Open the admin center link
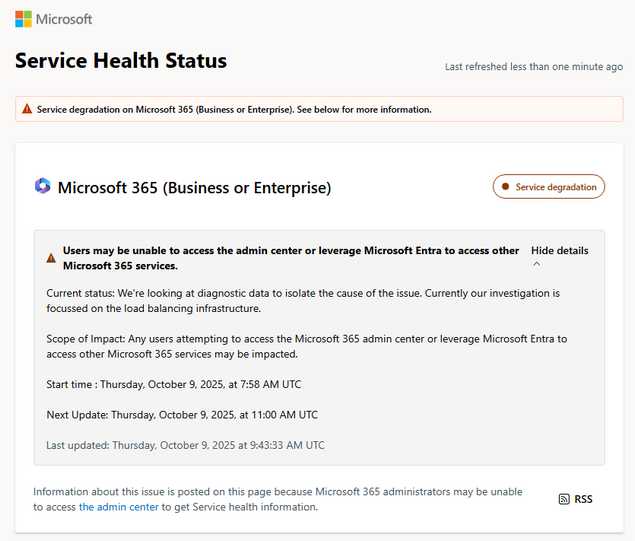 point(118,507)
